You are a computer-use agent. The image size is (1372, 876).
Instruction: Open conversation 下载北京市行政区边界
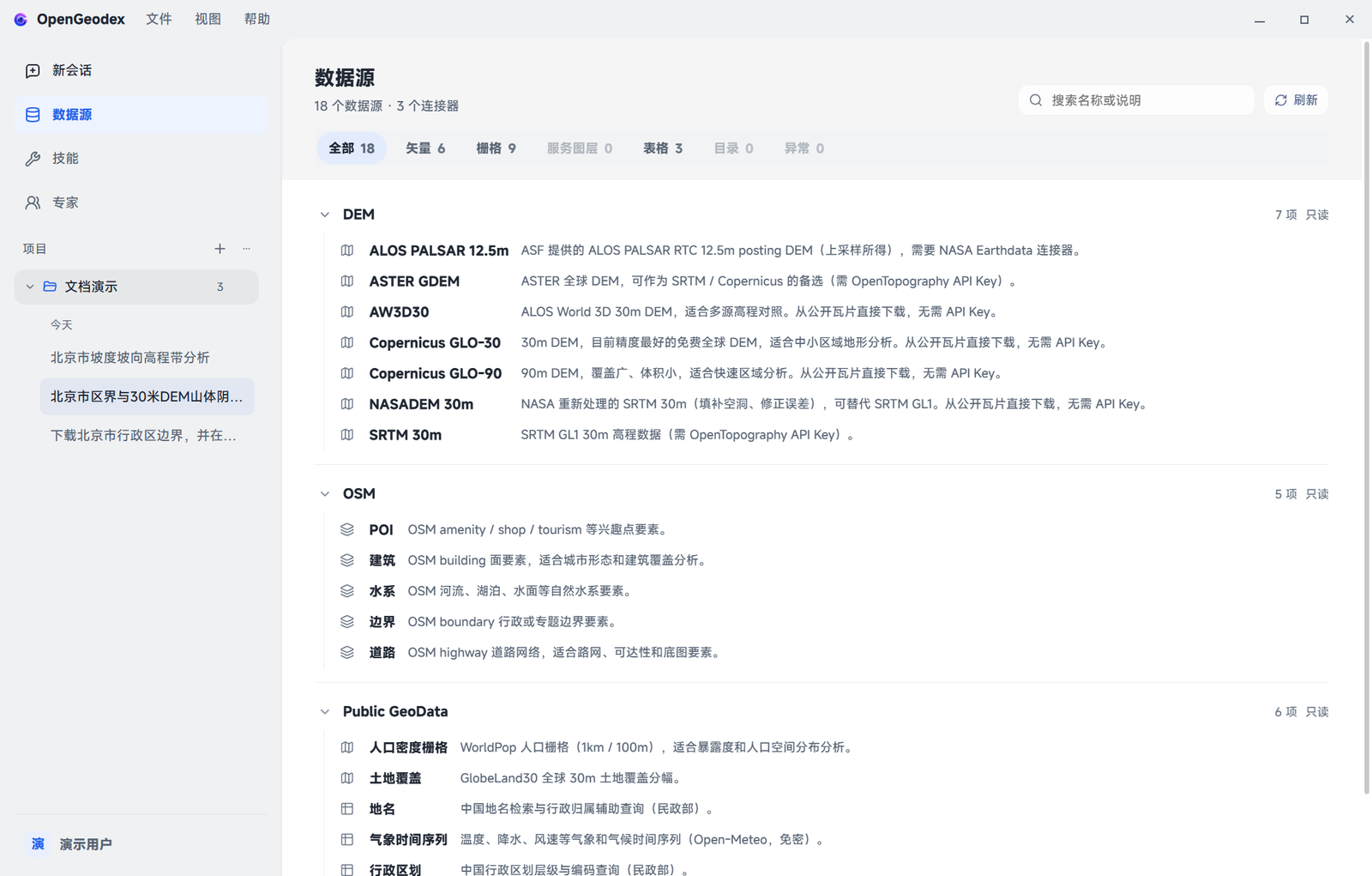147,436
